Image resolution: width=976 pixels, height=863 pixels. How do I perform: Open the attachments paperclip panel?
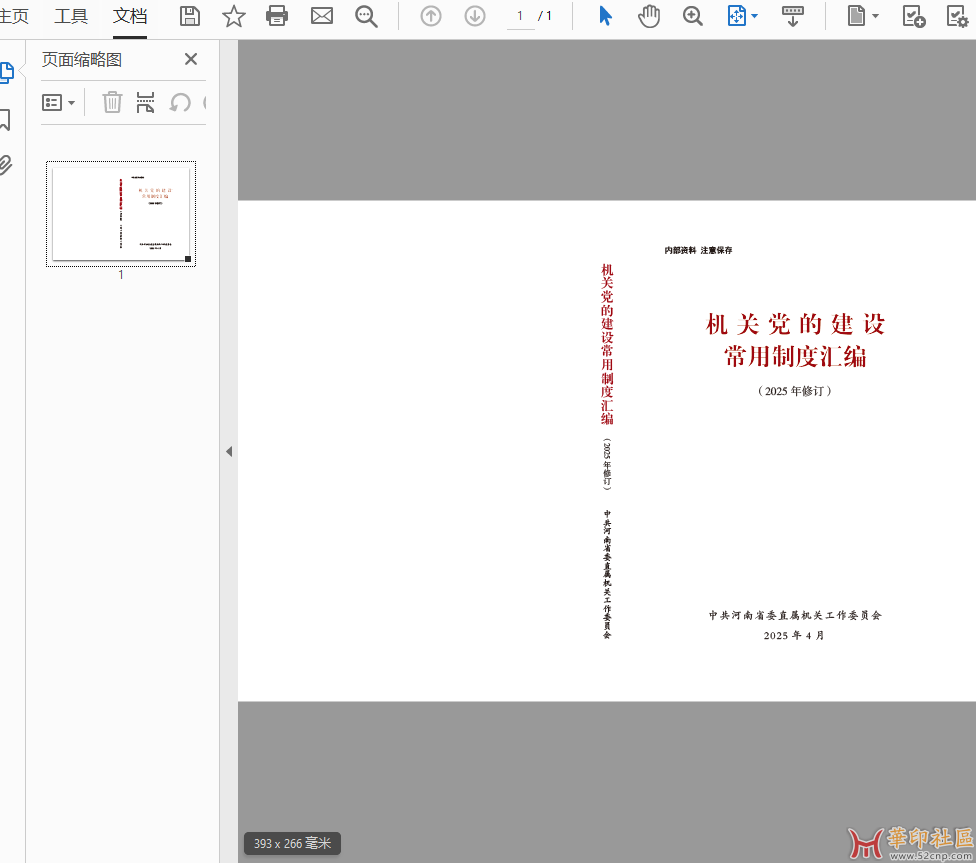click(x=5, y=165)
